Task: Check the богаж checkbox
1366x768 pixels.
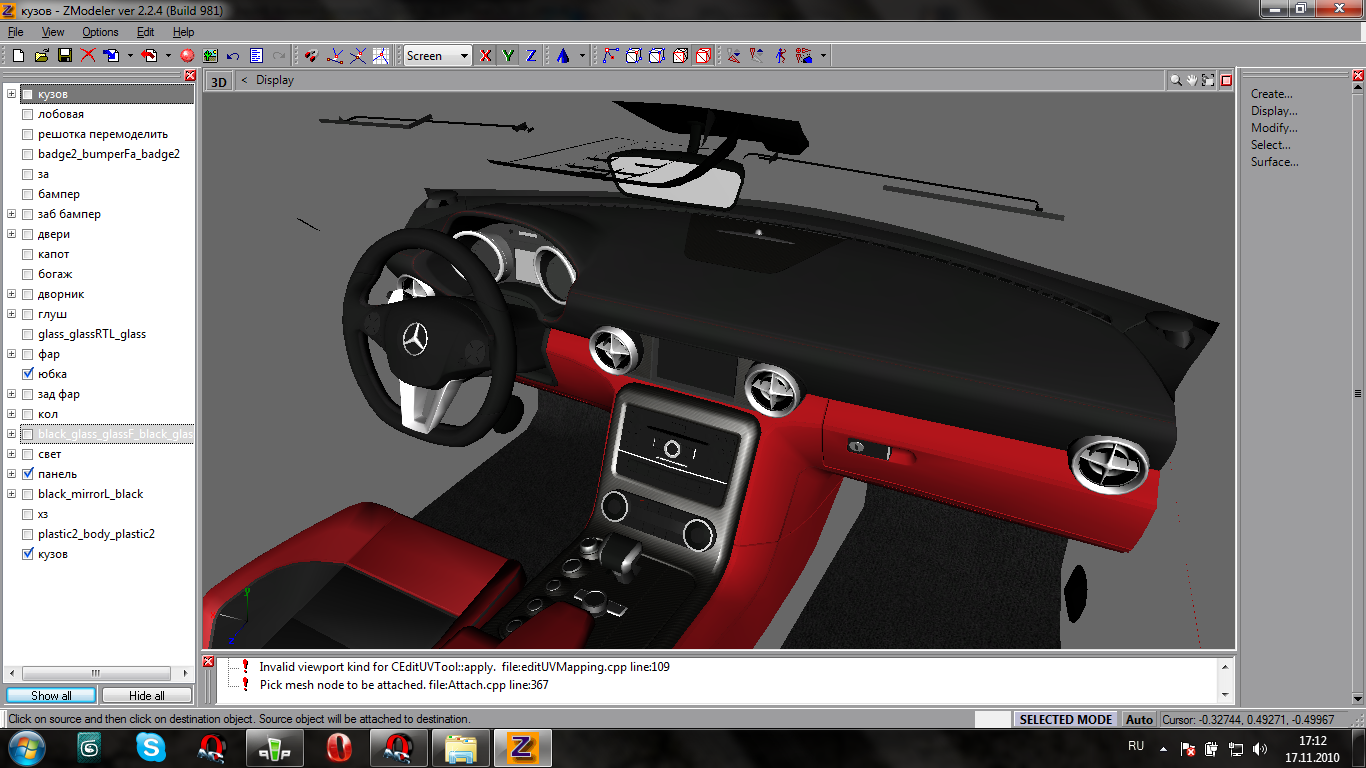Action: [28, 274]
